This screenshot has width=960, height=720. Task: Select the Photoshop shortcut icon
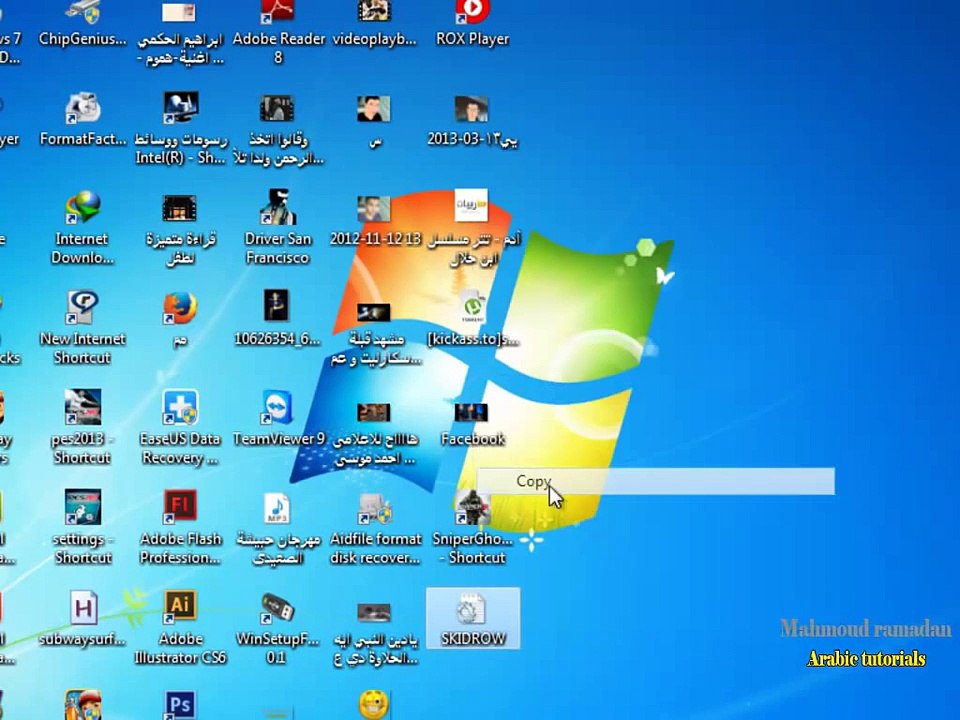tap(180, 704)
